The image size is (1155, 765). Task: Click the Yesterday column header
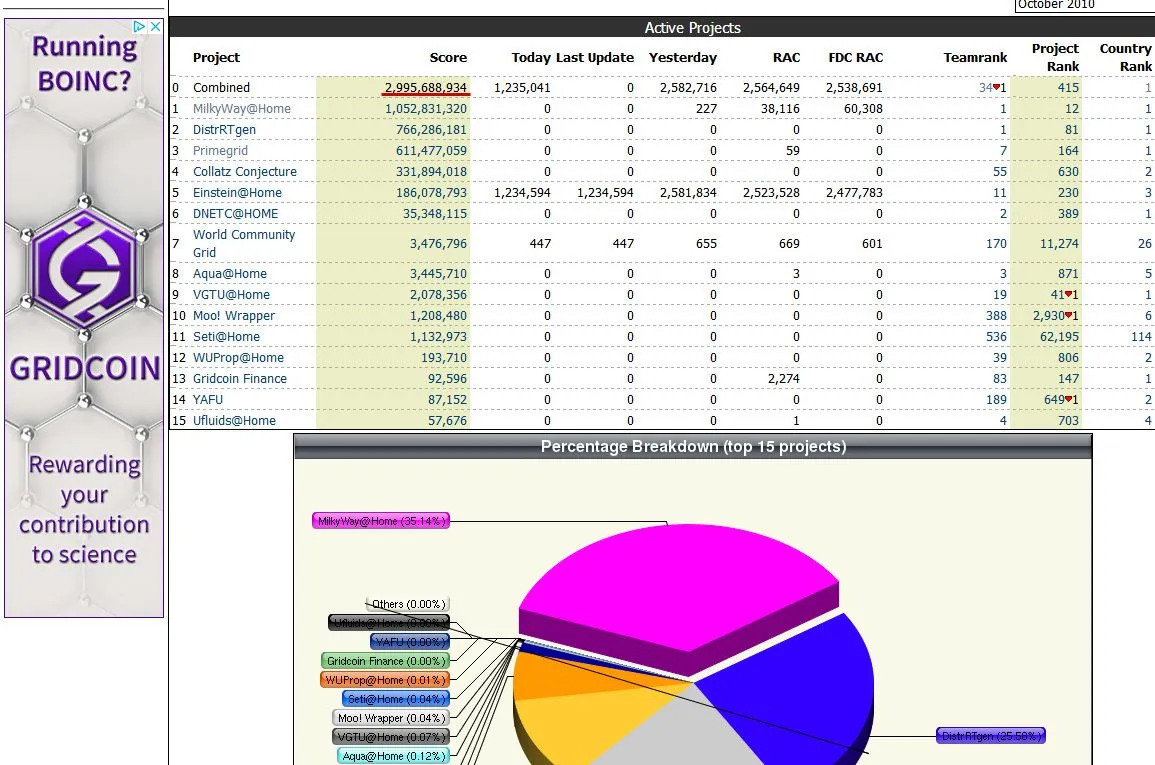click(683, 57)
